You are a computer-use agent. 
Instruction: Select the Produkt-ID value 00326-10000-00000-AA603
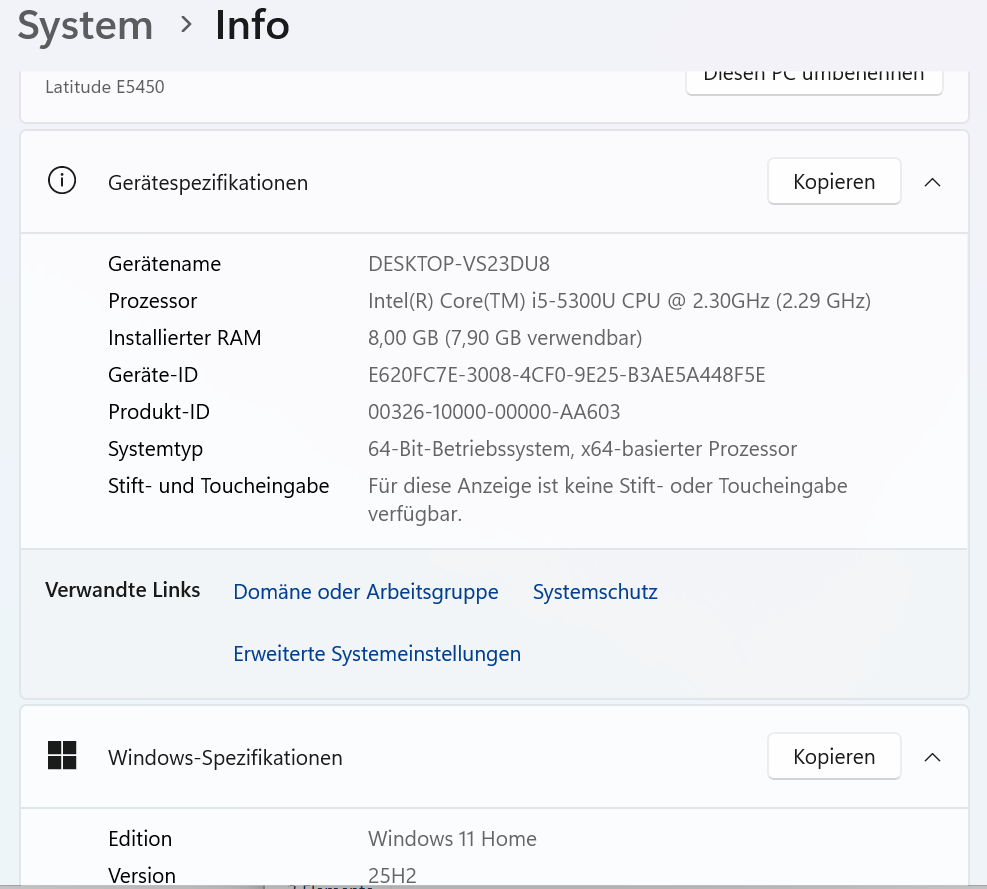pos(494,412)
